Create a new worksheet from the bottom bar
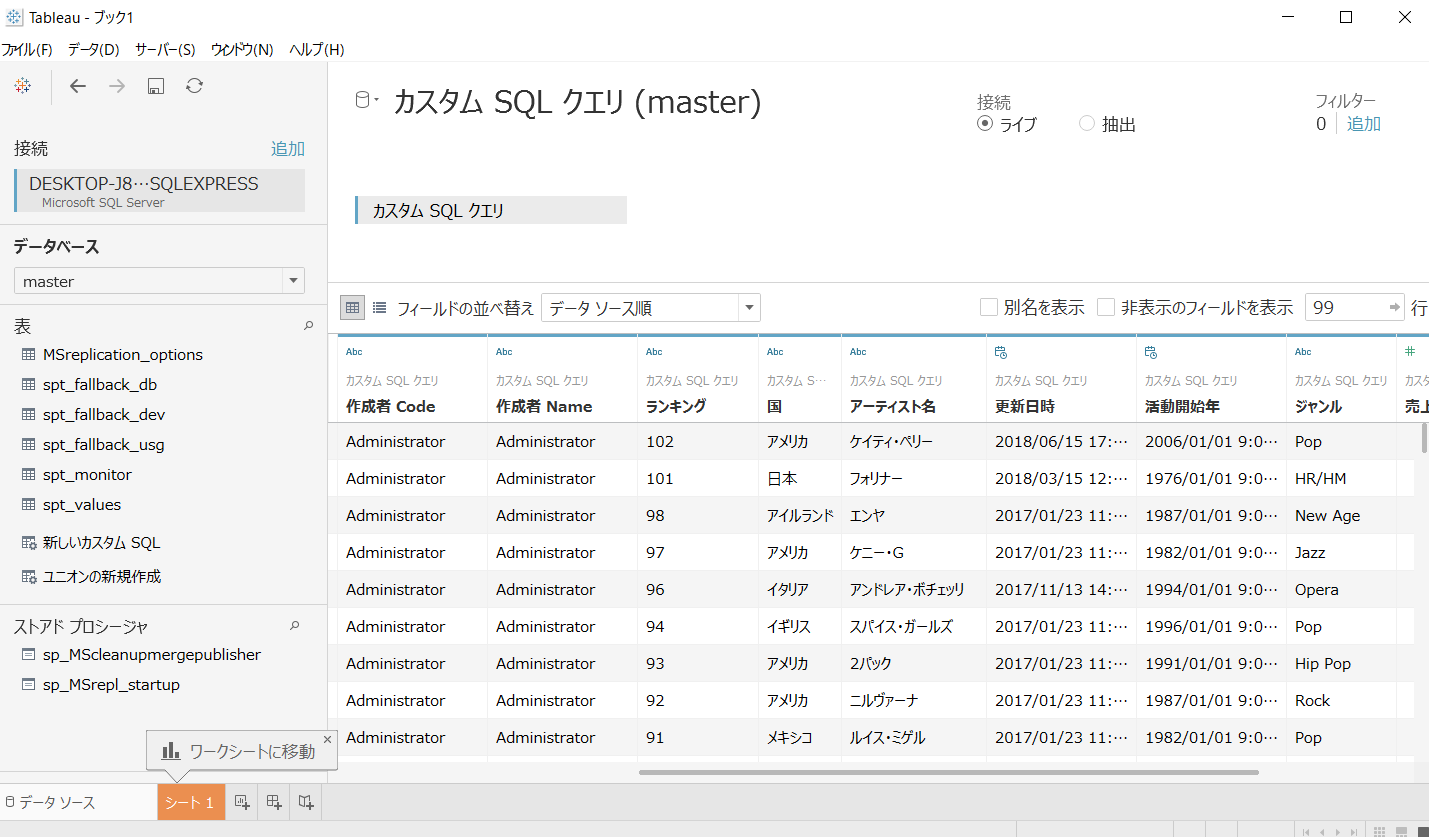The image size is (1429, 837). pyautogui.click(x=240, y=801)
